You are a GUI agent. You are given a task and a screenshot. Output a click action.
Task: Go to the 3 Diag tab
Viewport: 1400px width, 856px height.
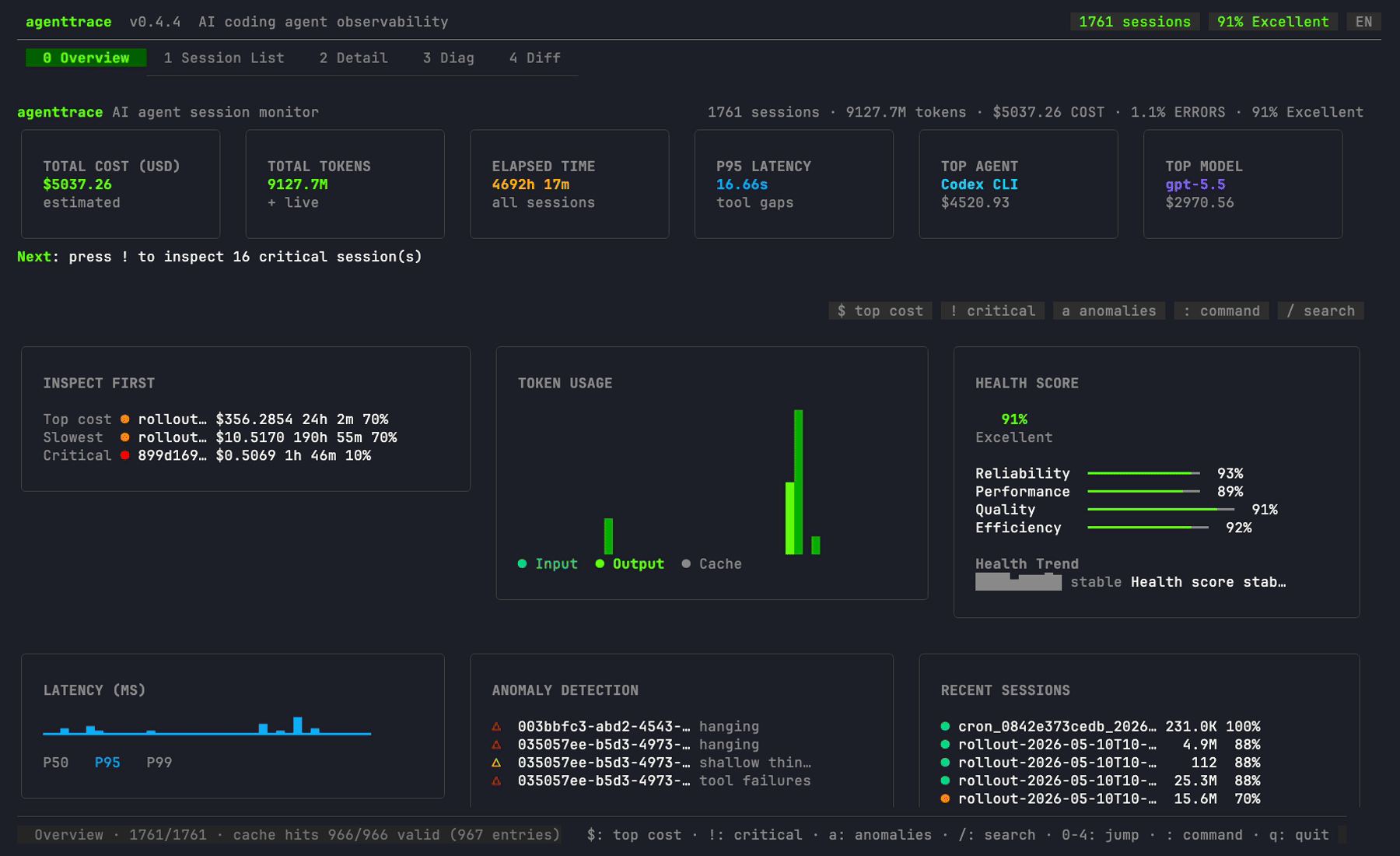pos(448,58)
